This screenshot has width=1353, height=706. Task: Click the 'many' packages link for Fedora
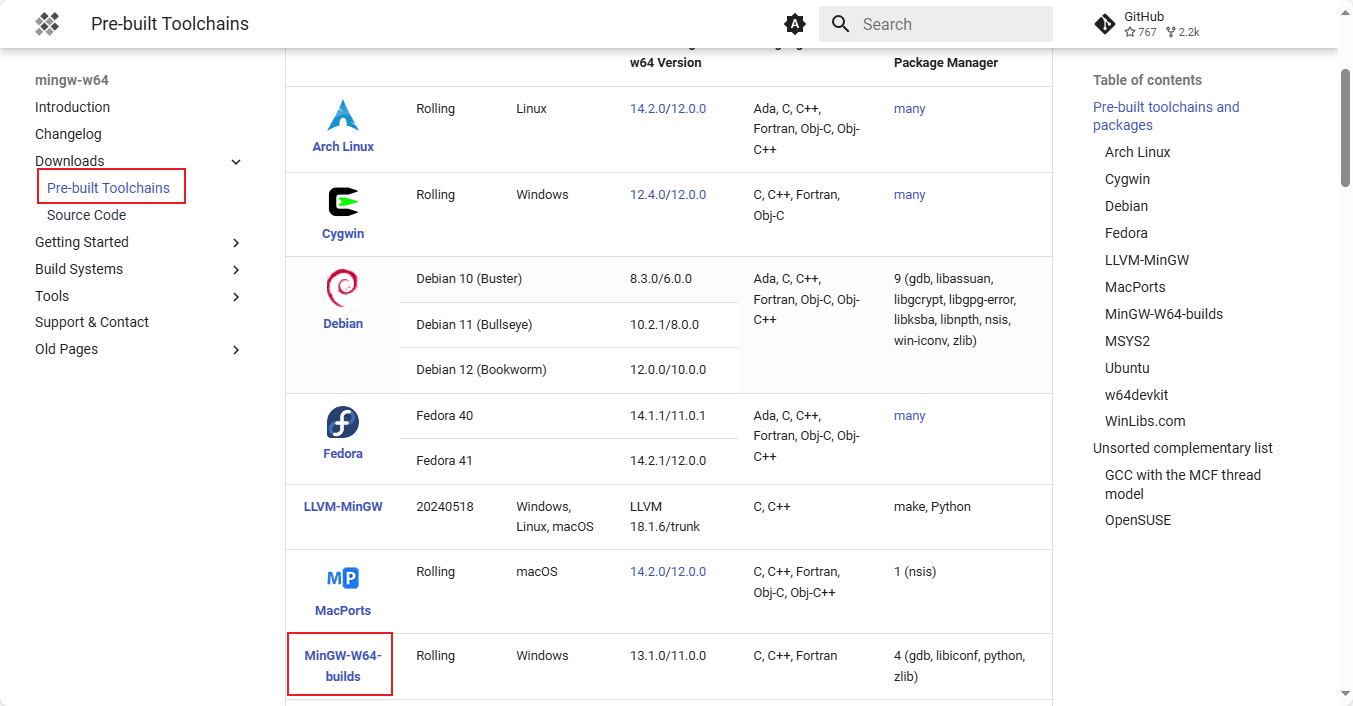point(909,416)
